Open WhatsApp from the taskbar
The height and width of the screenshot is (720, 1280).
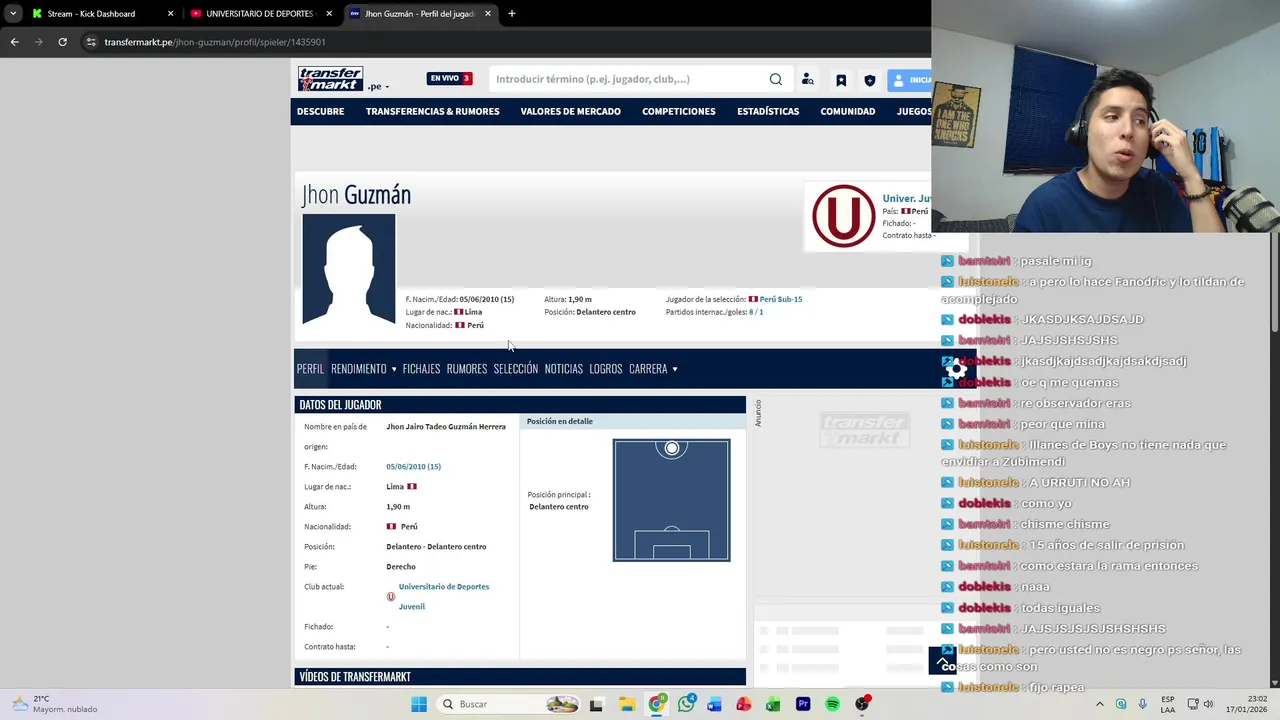point(686,704)
